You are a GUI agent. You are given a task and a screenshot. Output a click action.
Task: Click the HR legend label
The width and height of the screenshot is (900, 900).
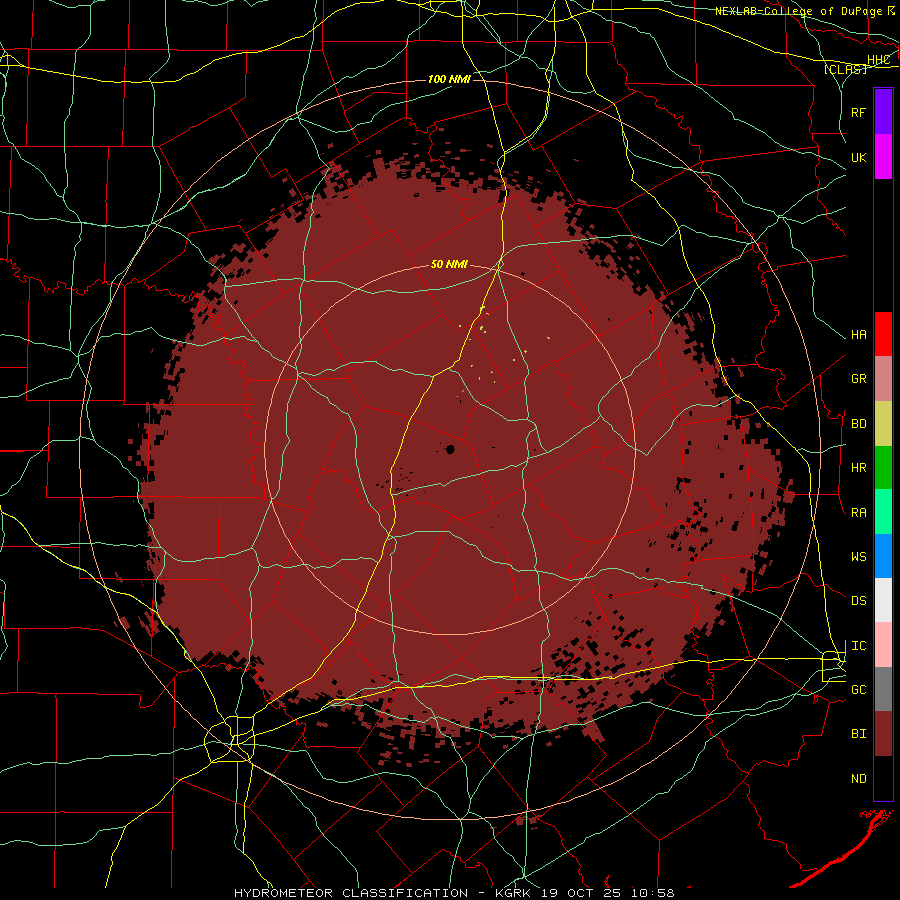[x=859, y=468]
